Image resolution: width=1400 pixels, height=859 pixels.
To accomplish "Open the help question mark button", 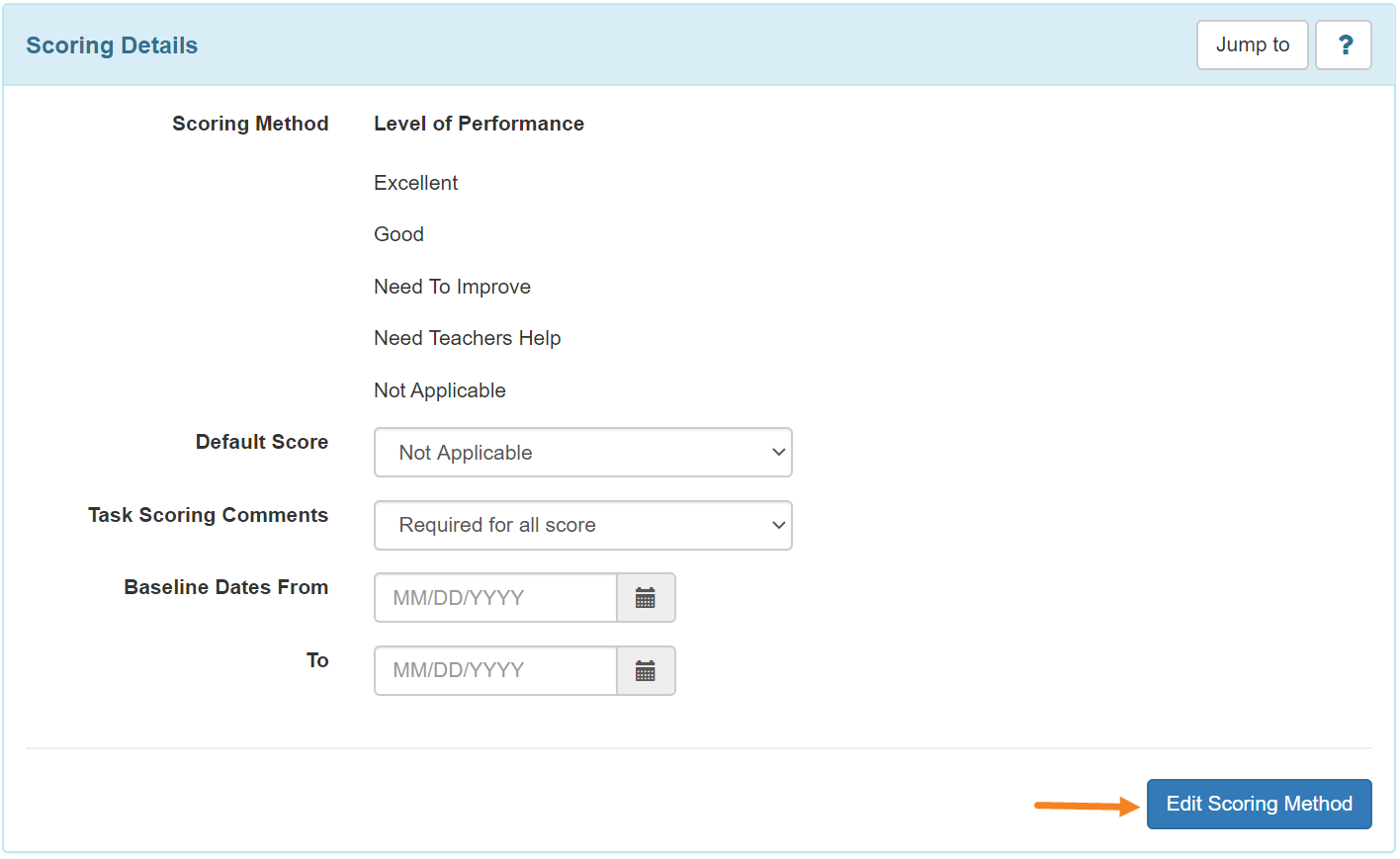I will coord(1344,45).
